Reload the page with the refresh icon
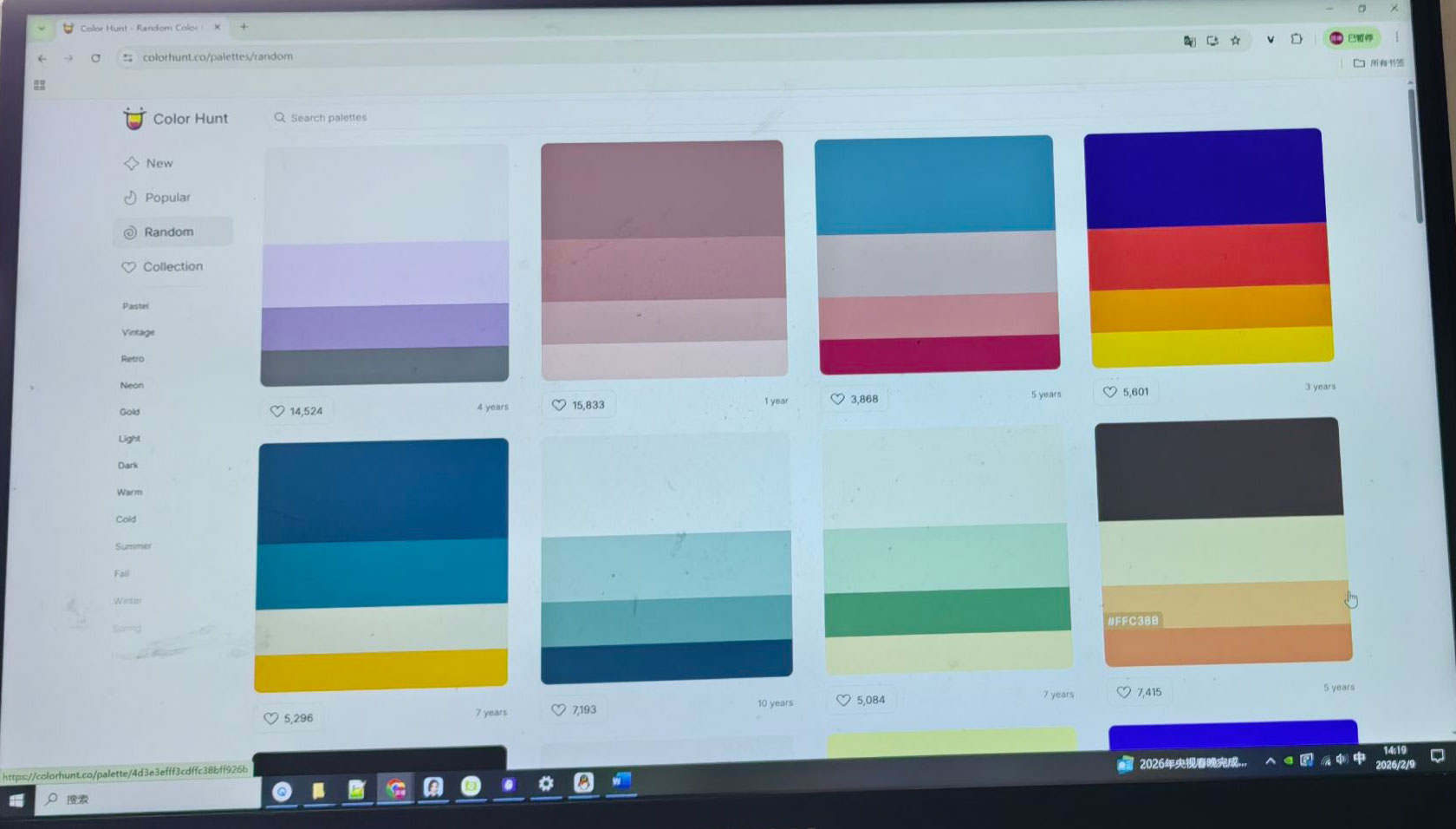 coord(95,58)
